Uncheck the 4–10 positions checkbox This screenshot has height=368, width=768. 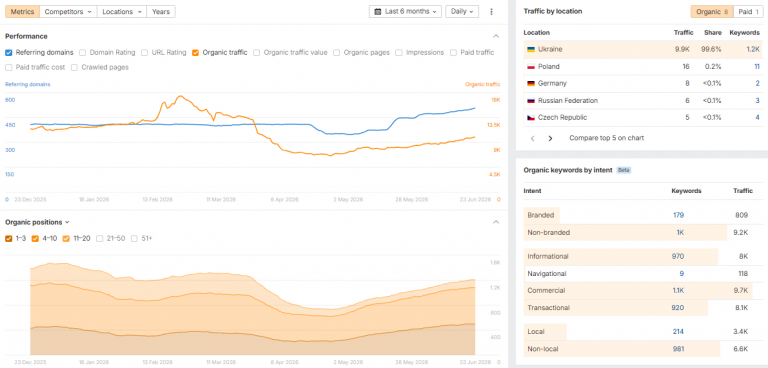tap(35, 239)
